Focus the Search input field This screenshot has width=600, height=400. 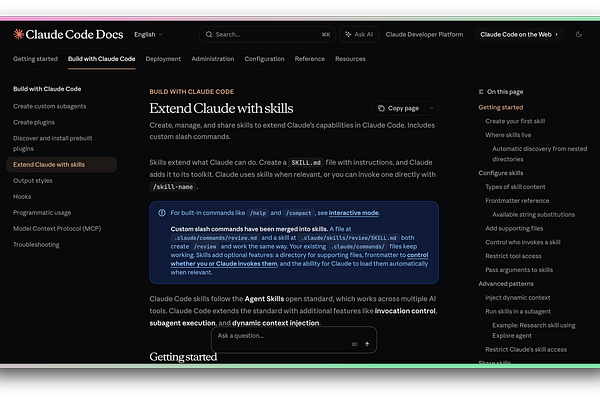pyautogui.click(x=267, y=34)
